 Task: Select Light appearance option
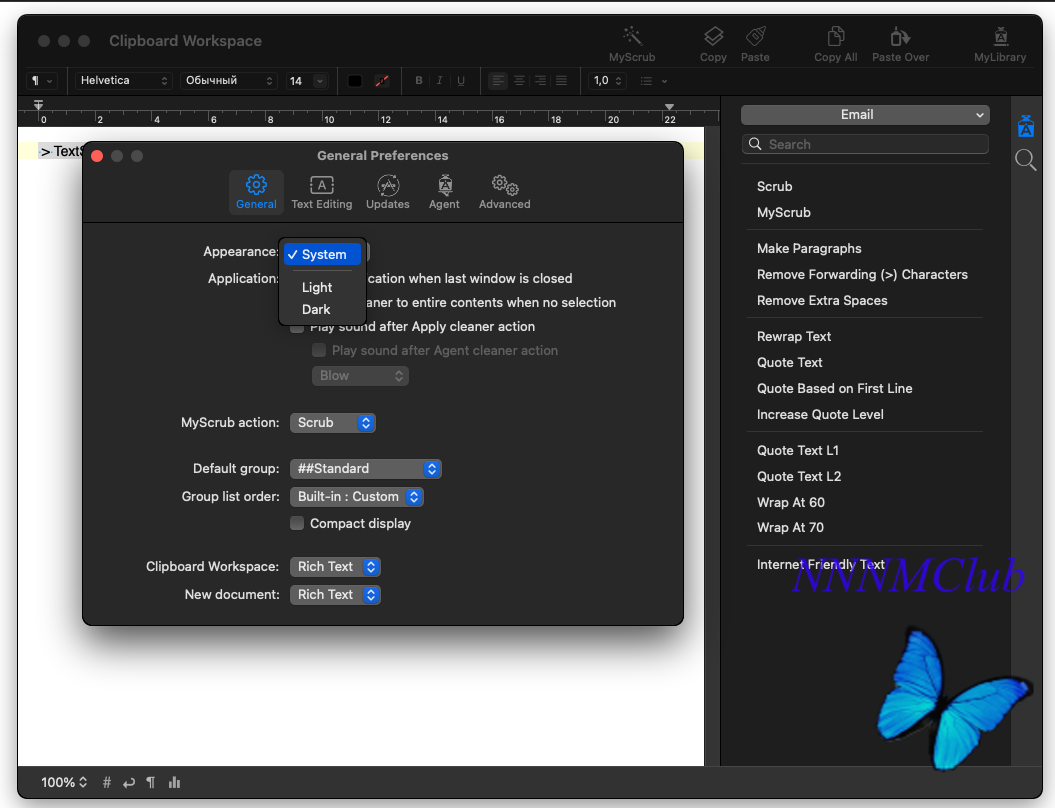click(317, 287)
